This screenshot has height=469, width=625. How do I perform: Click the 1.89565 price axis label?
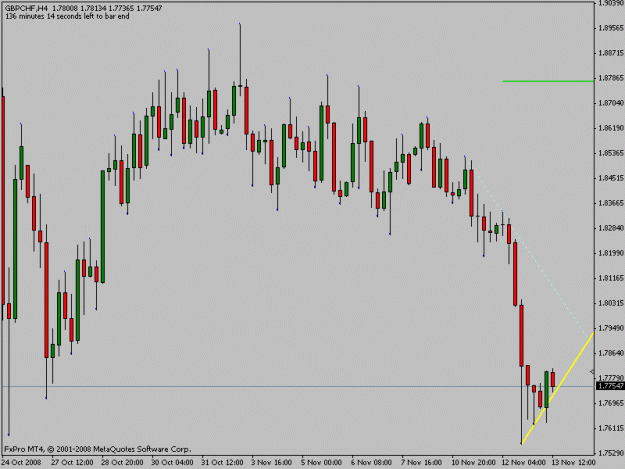pos(611,28)
